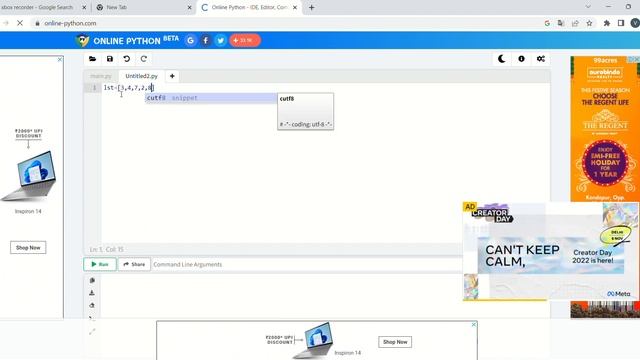Click the Facebook icon in header
The image size is (640, 360).
point(205,40)
